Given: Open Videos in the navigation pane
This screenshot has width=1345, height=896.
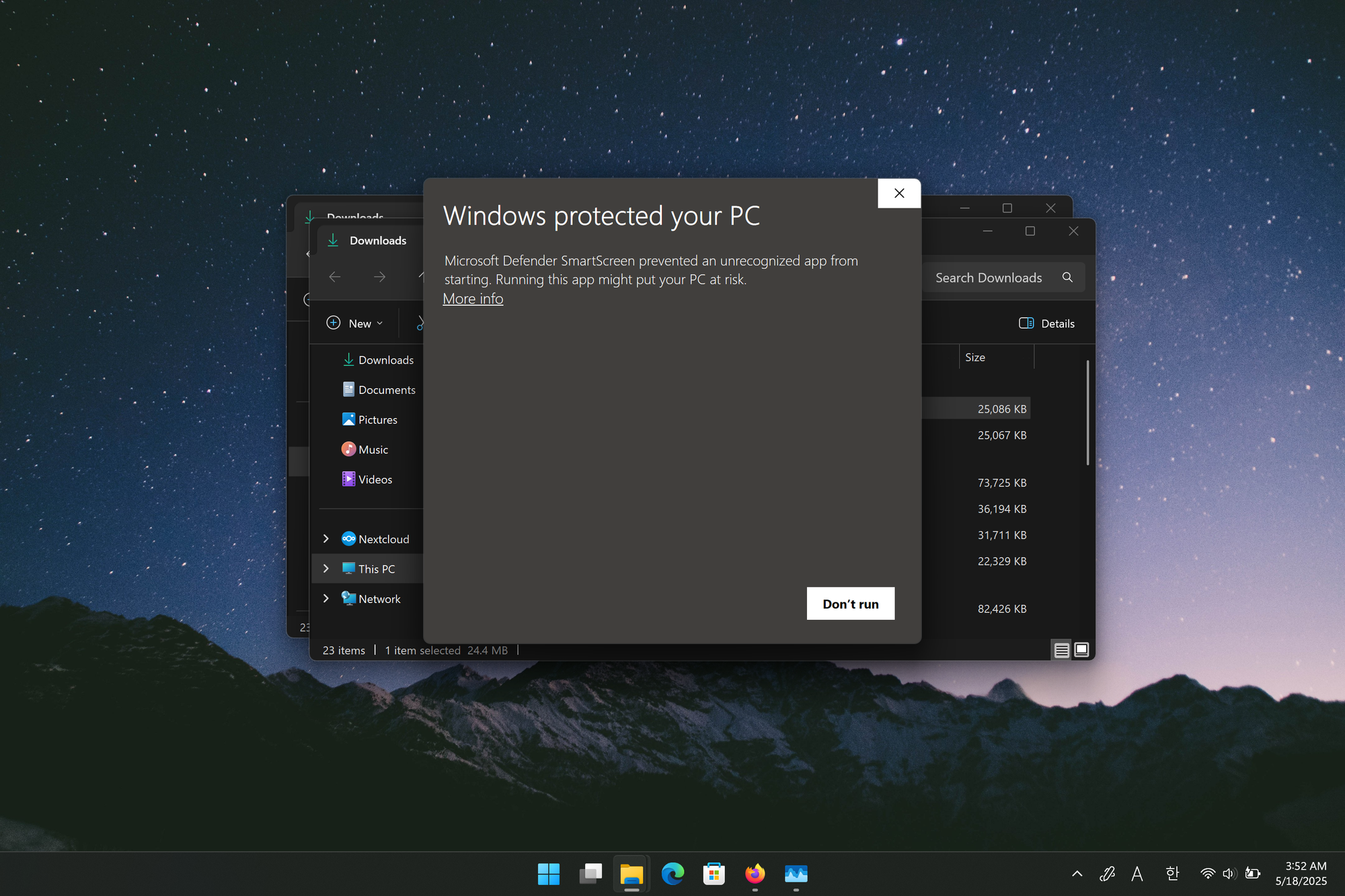Looking at the screenshot, I should coord(368,479).
